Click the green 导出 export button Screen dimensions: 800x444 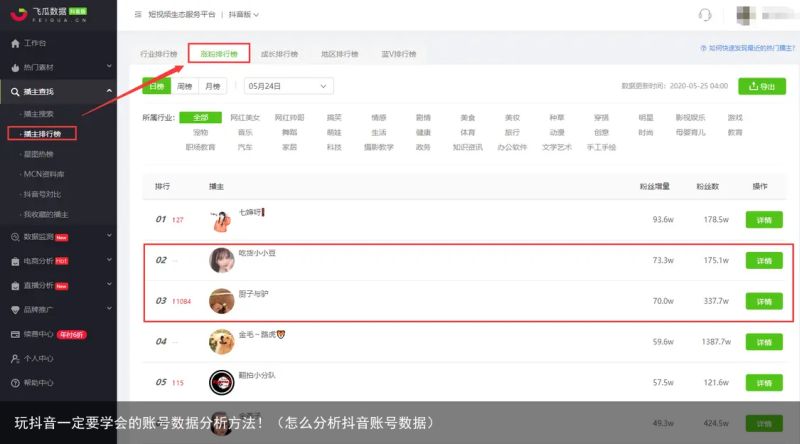tap(762, 86)
